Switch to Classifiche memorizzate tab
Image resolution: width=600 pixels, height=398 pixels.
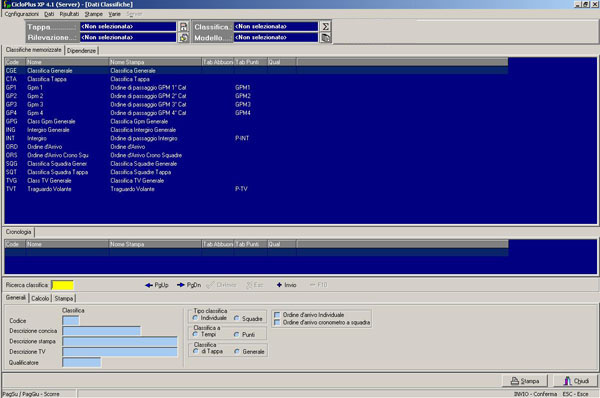tap(34, 50)
